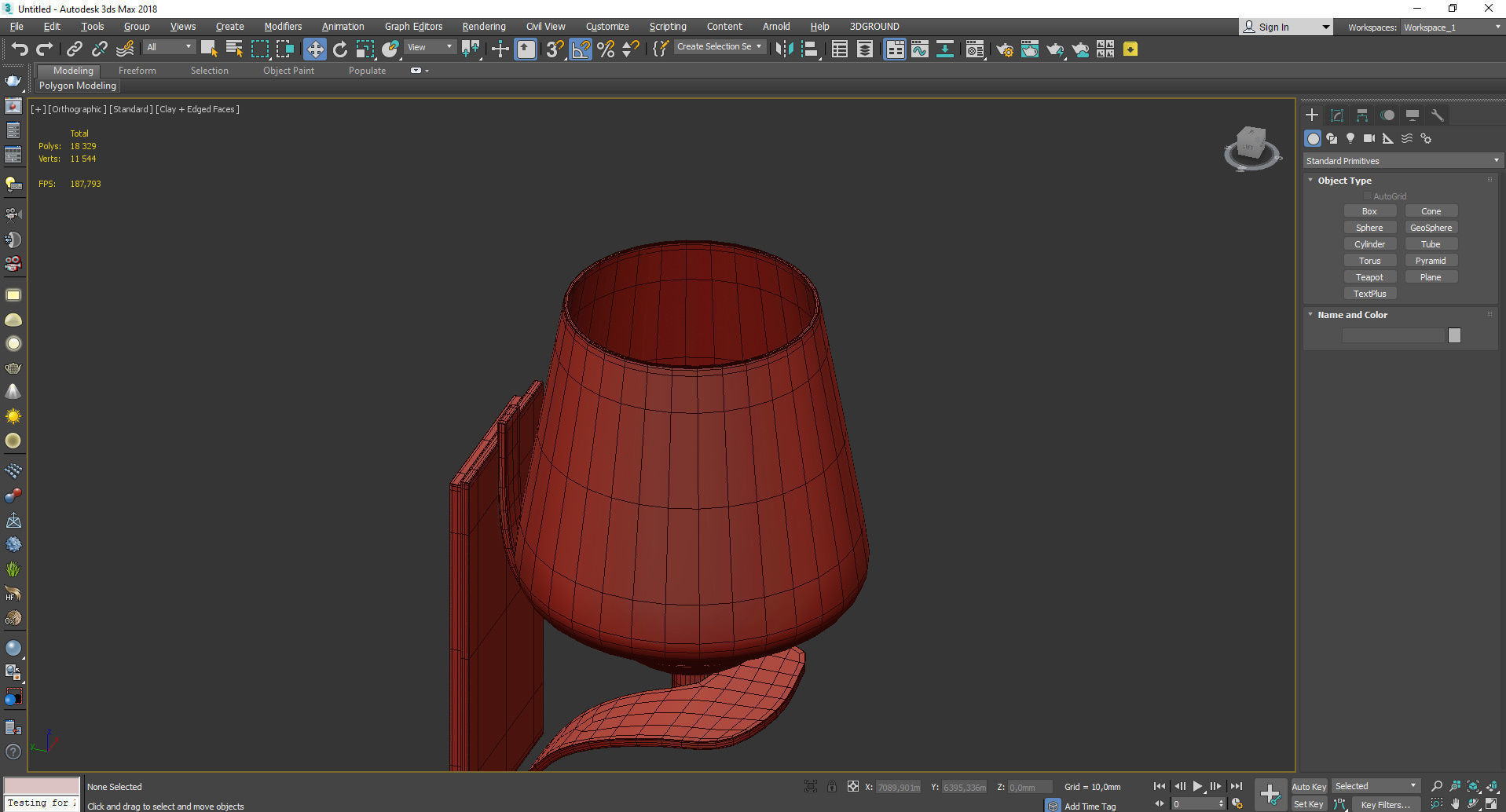Open Render Setup teapot icon
The height and width of the screenshot is (812, 1506).
[x=1004, y=49]
